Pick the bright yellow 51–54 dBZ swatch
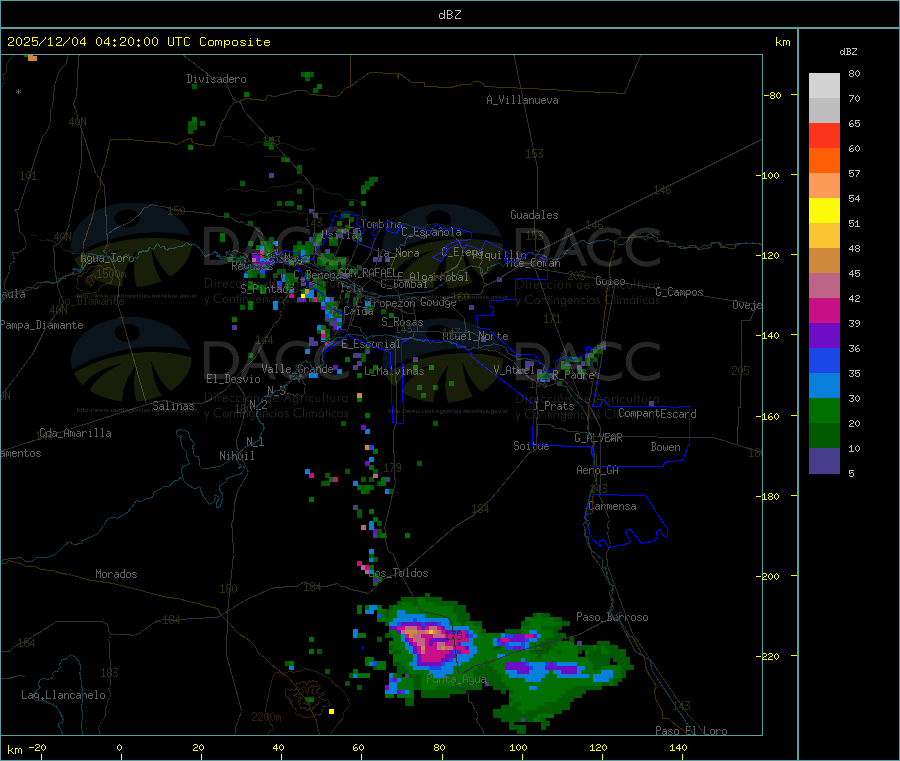The height and width of the screenshot is (761, 900). coord(824,211)
